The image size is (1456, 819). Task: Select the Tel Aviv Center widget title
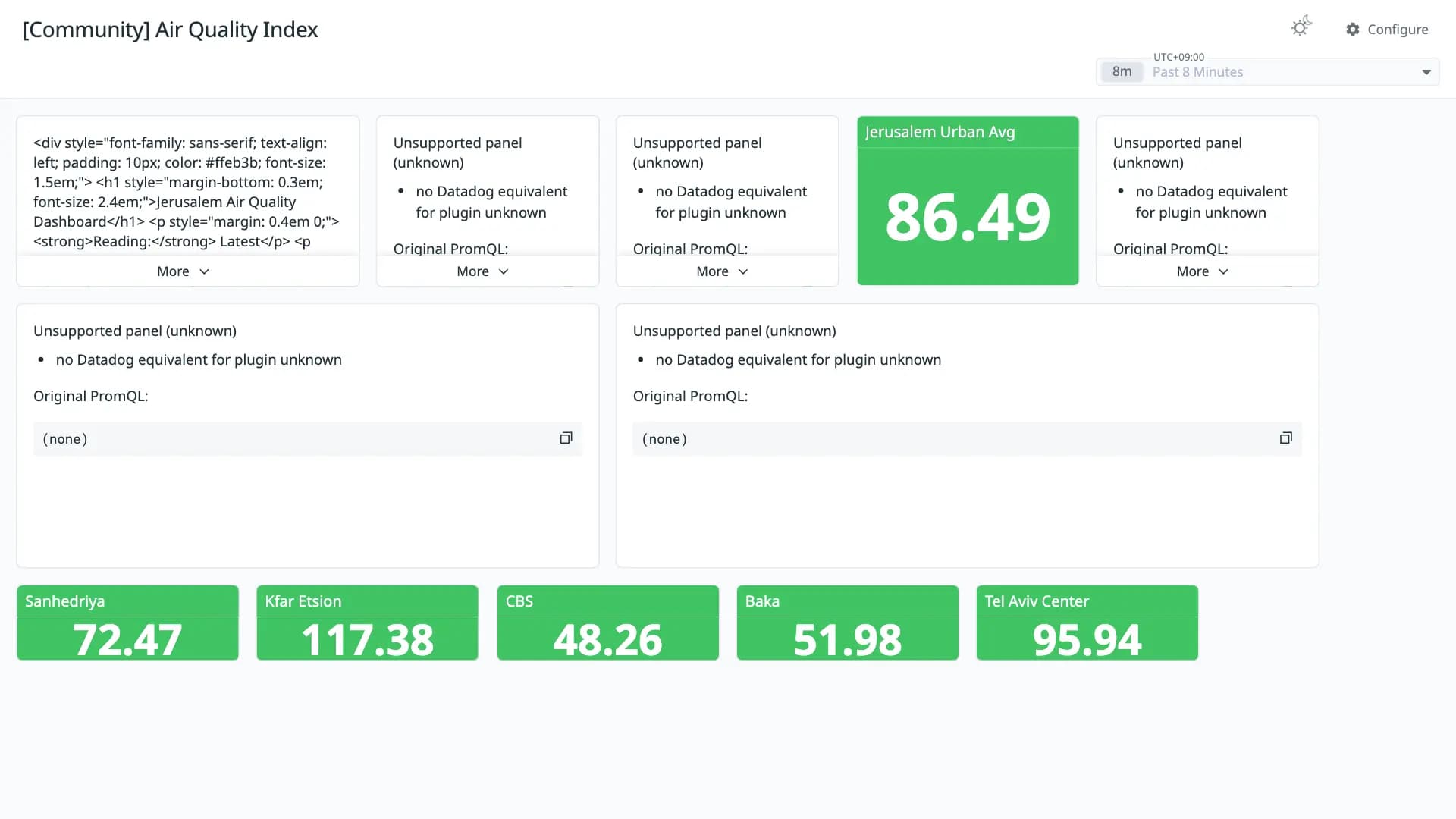click(x=1037, y=601)
